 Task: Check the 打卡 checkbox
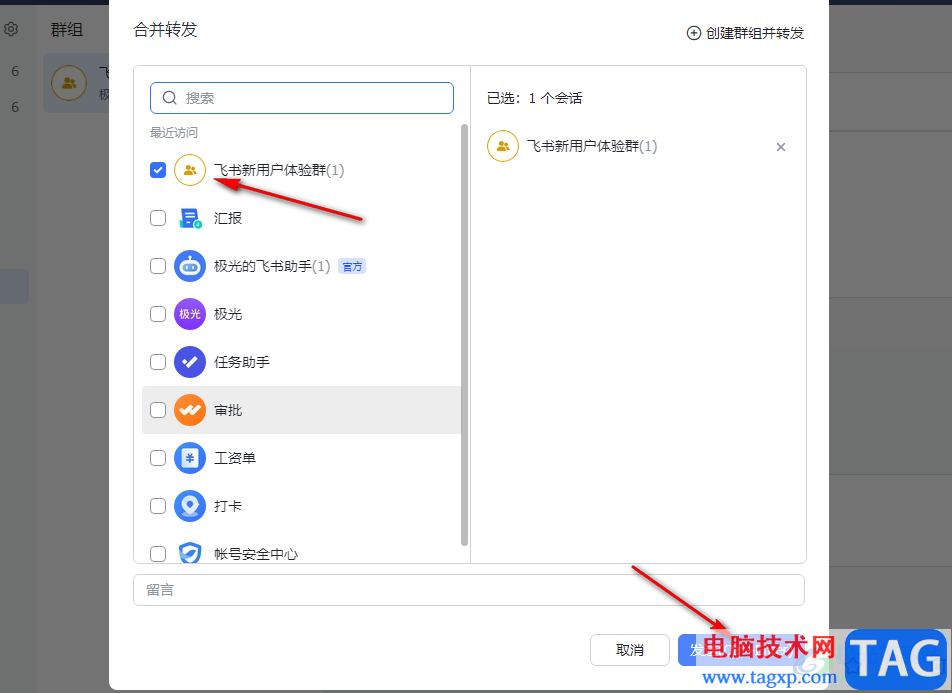tap(158, 506)
